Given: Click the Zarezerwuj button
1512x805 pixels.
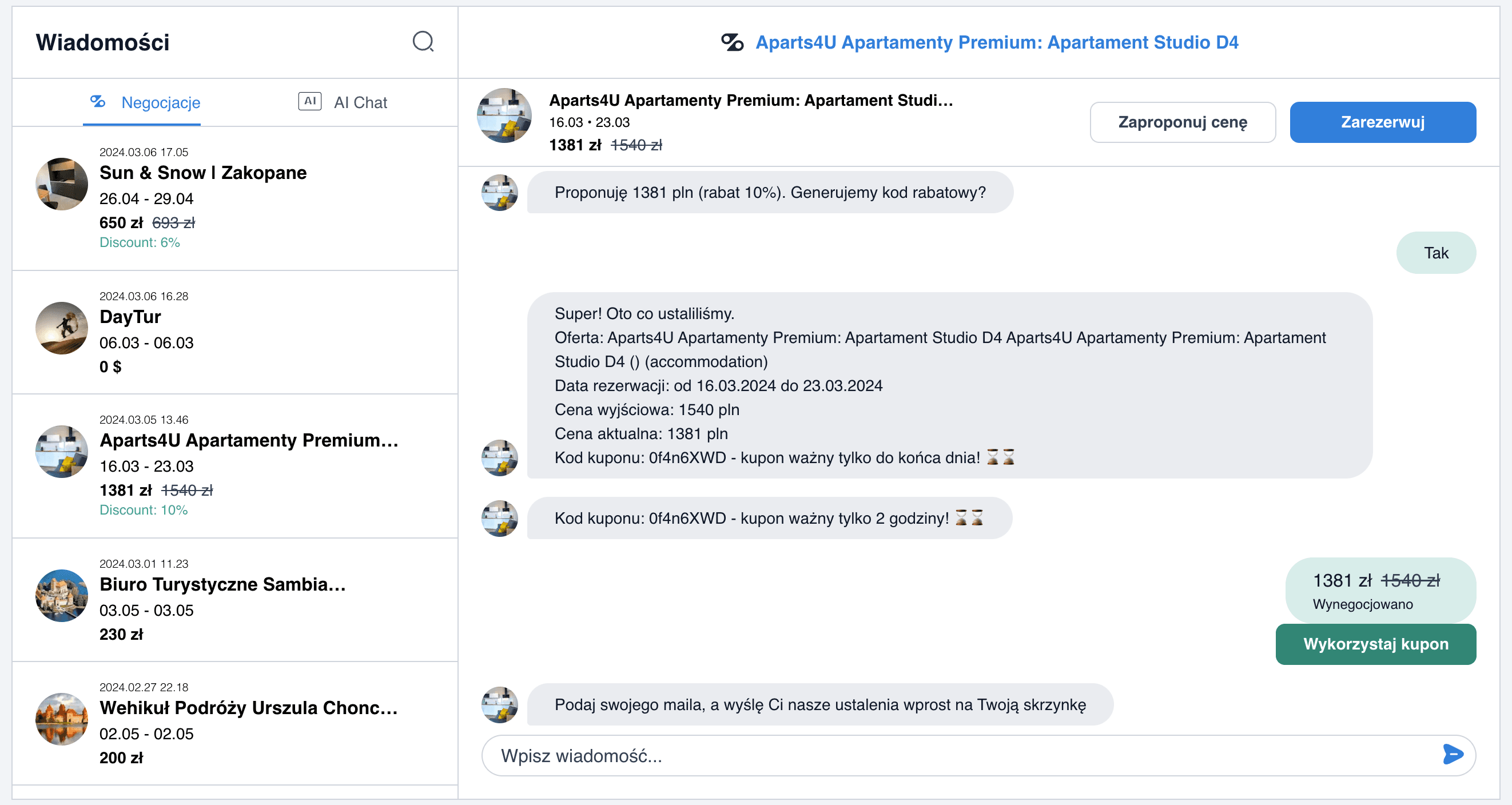Looking at the screenshot, I should coord(1382,122).
